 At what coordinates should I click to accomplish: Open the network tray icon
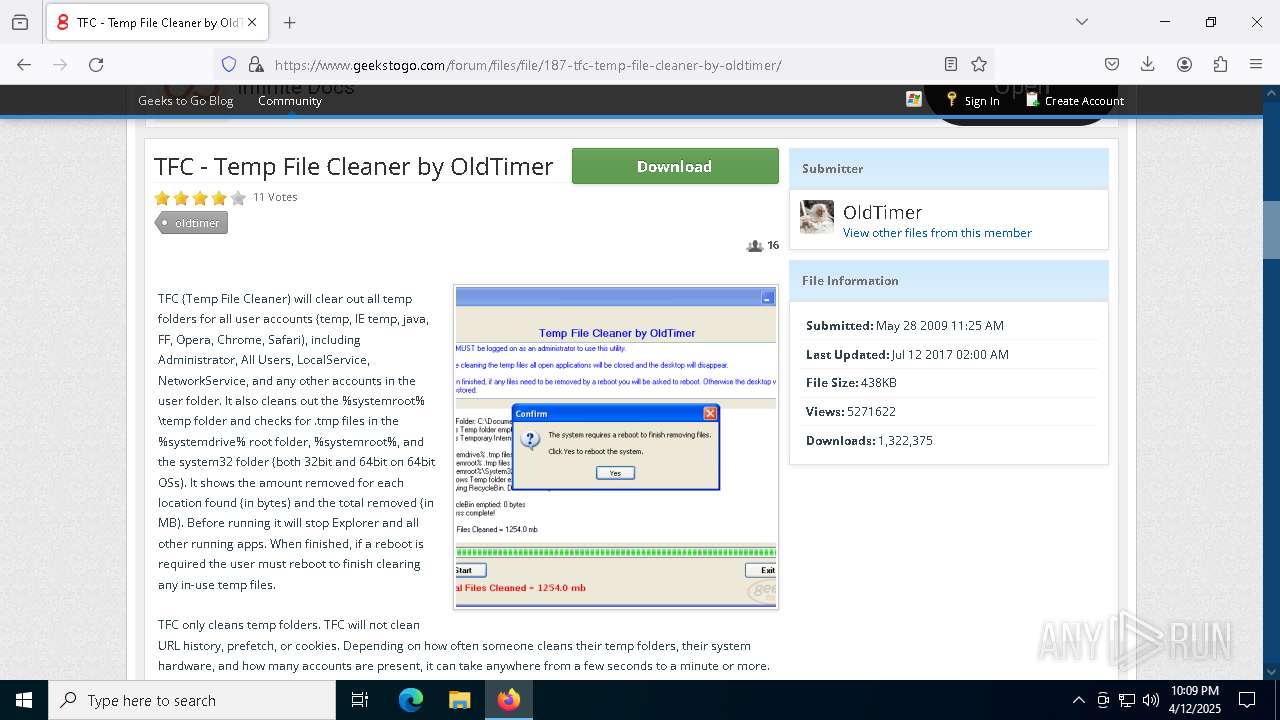click(1127, 700)
